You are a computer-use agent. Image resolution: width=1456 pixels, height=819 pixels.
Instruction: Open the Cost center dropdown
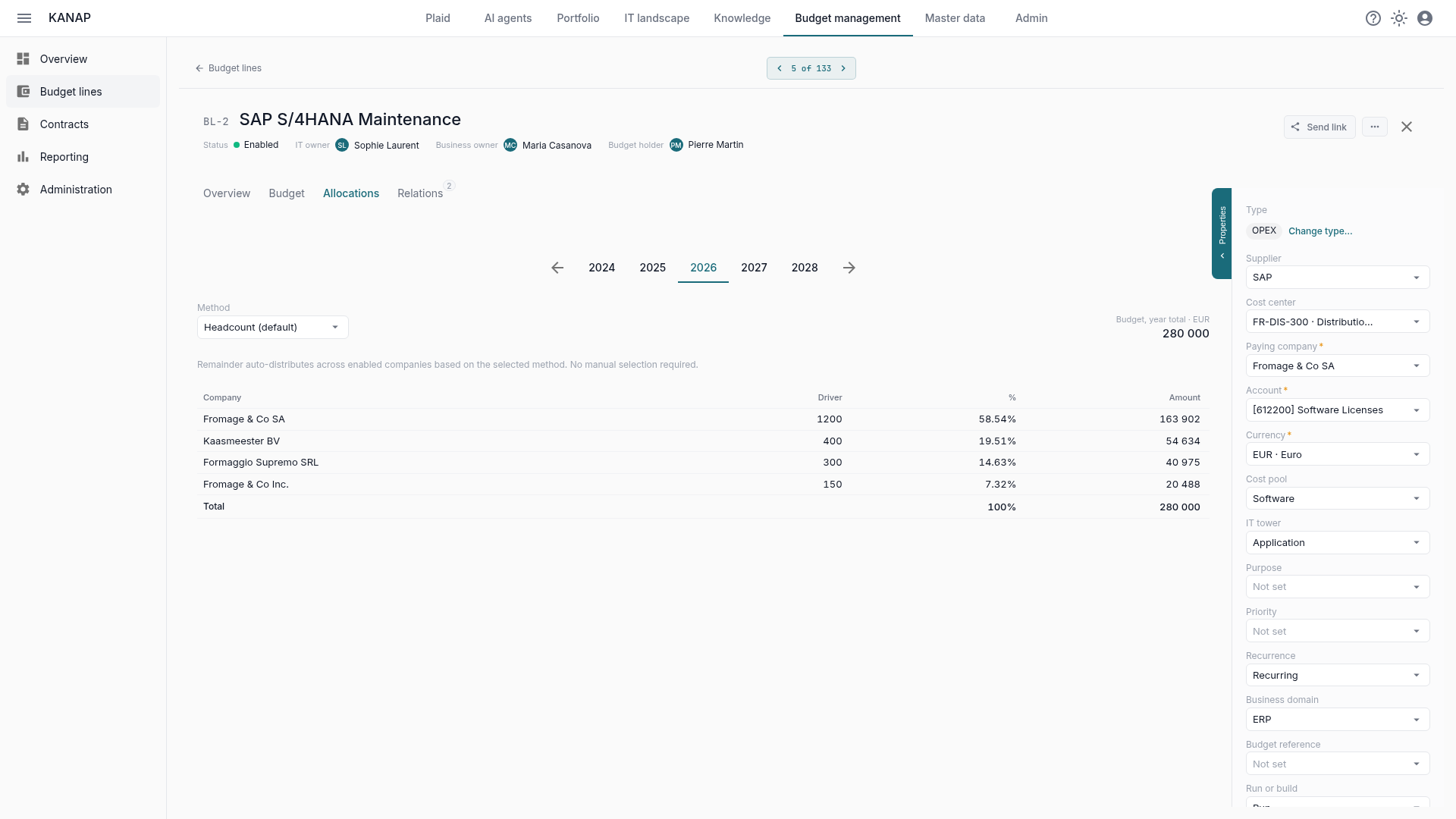[x=1338, y=322]
